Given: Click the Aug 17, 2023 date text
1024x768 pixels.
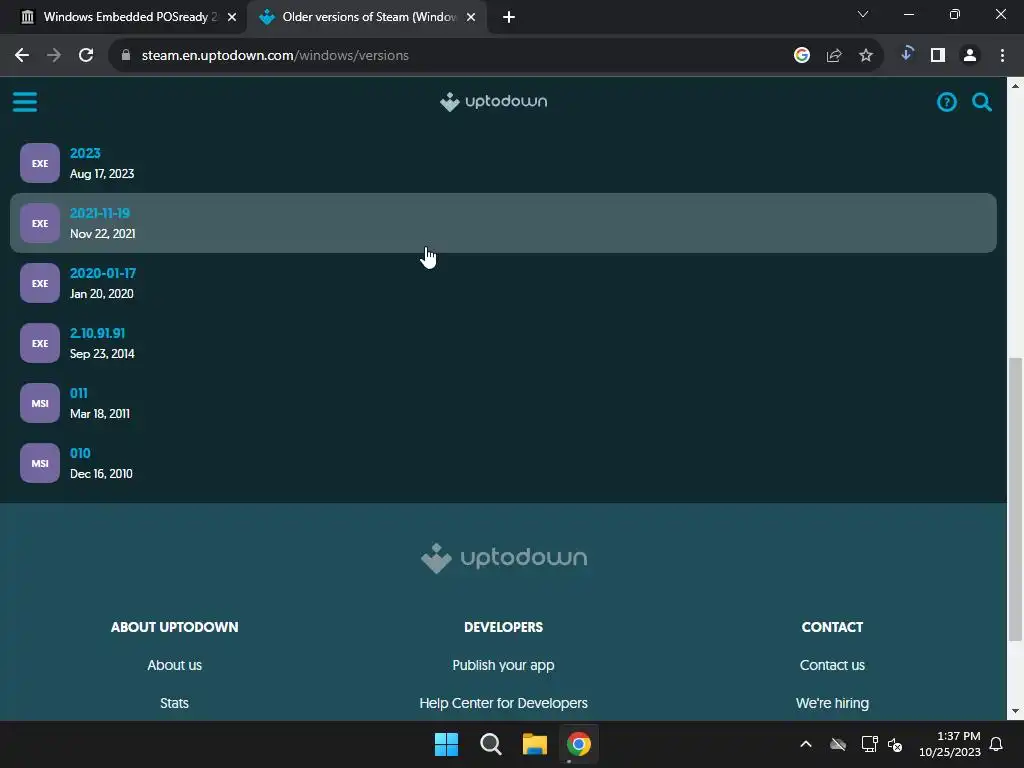Looking at the screenshot, I should click(x=102, y=174).
